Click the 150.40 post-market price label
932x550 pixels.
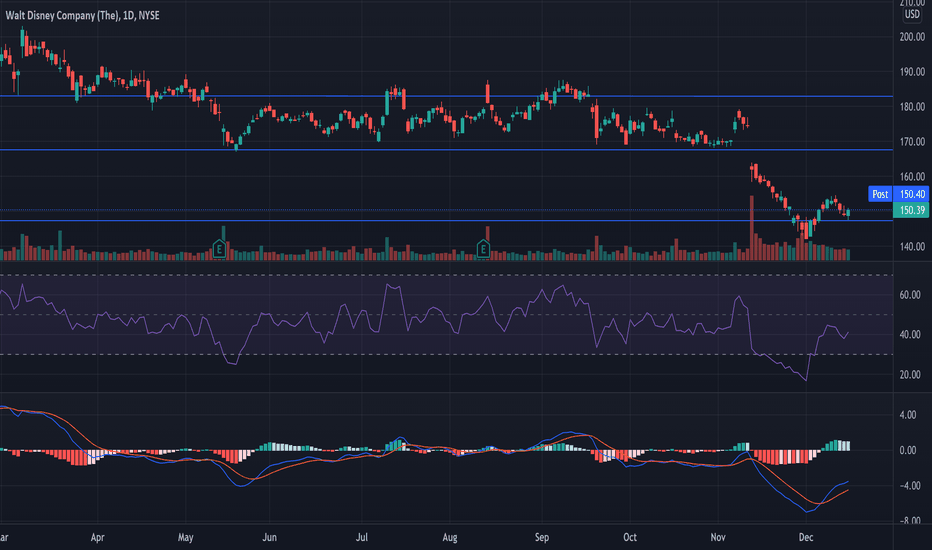click(912, 194)
